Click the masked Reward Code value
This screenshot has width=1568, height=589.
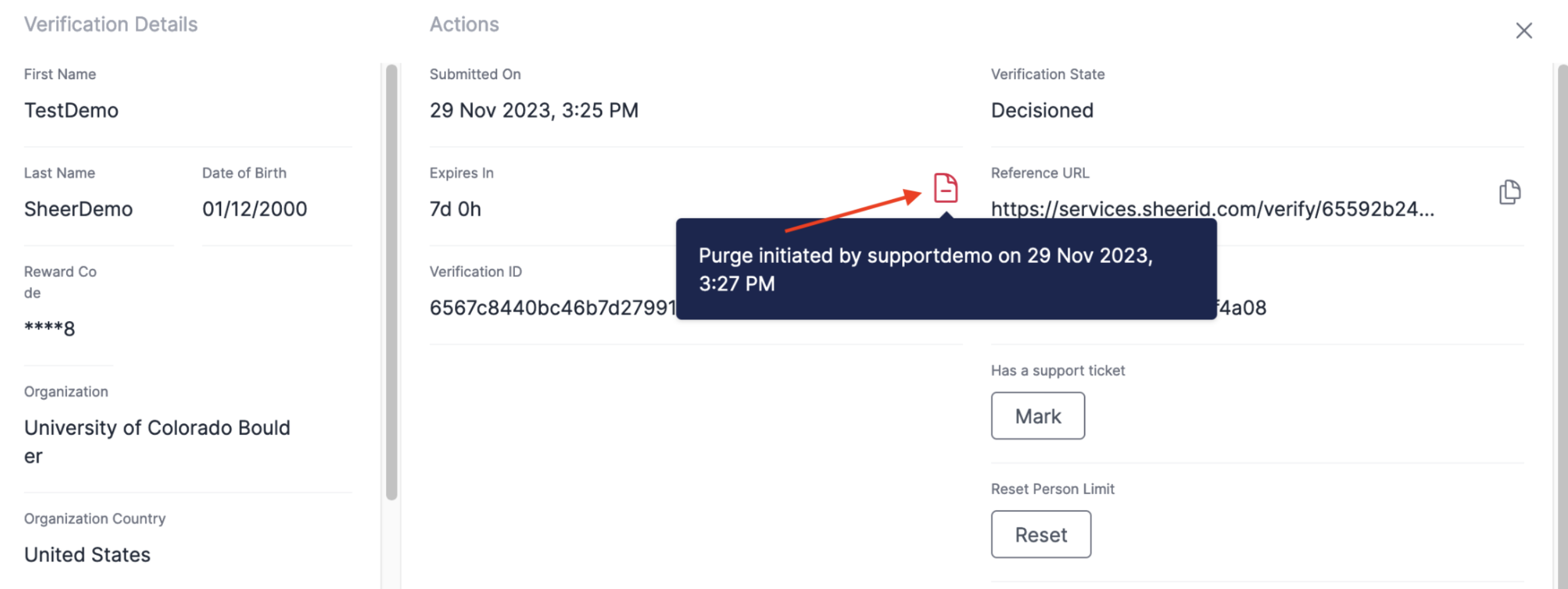coord(49,329)
